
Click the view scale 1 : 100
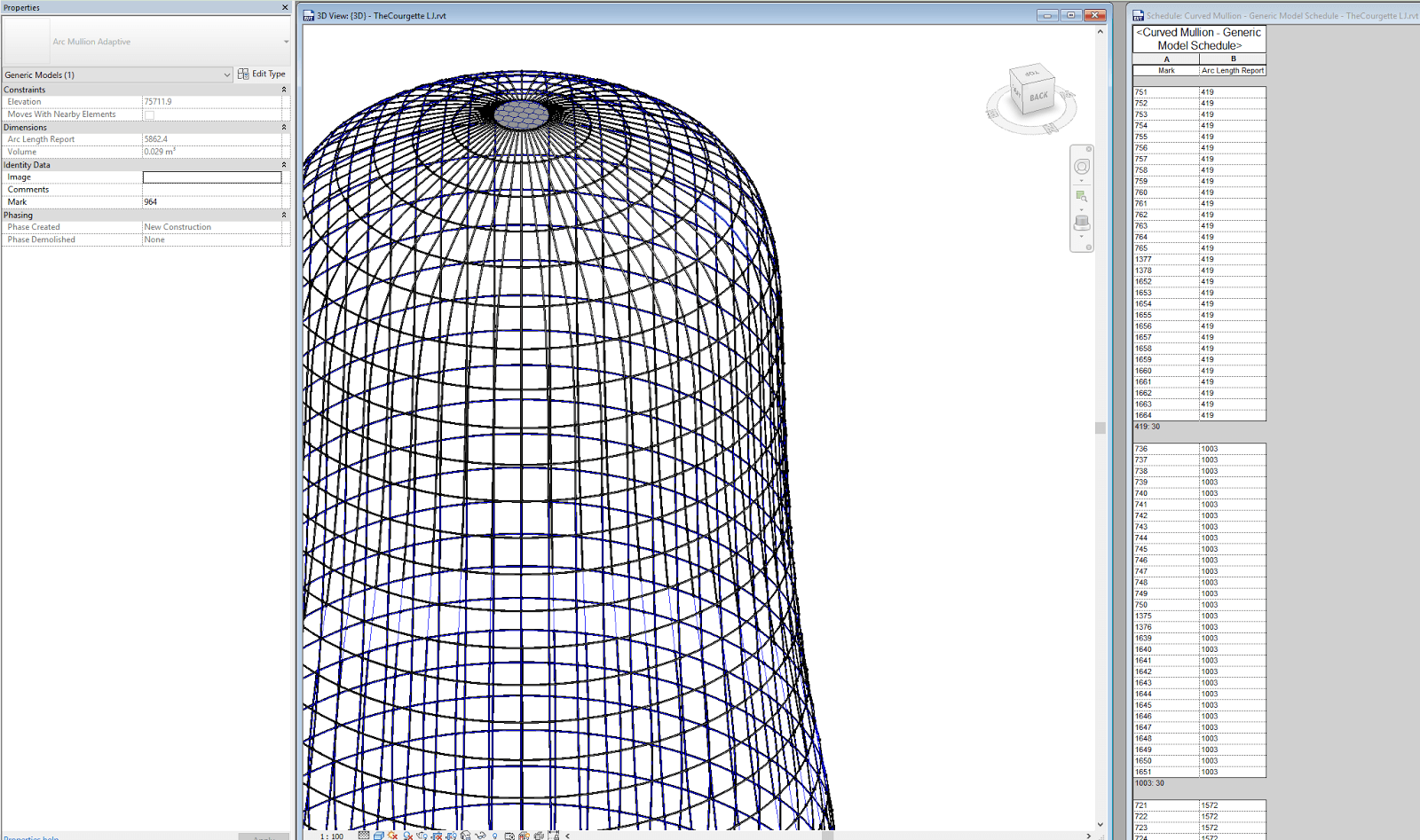pyautogui.click(x=332, y=836)
